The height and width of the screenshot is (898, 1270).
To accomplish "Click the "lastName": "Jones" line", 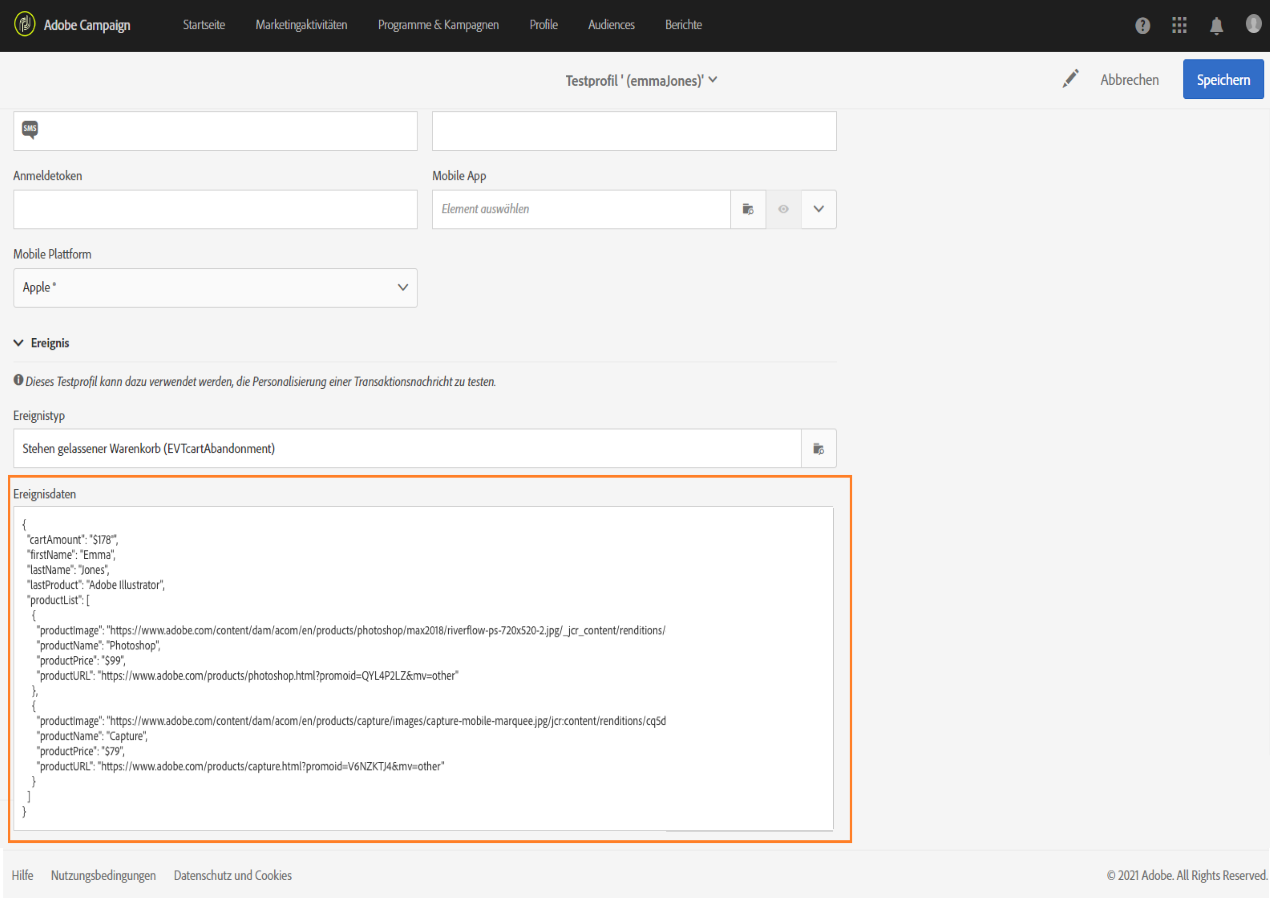I will (x=68, y=569).
